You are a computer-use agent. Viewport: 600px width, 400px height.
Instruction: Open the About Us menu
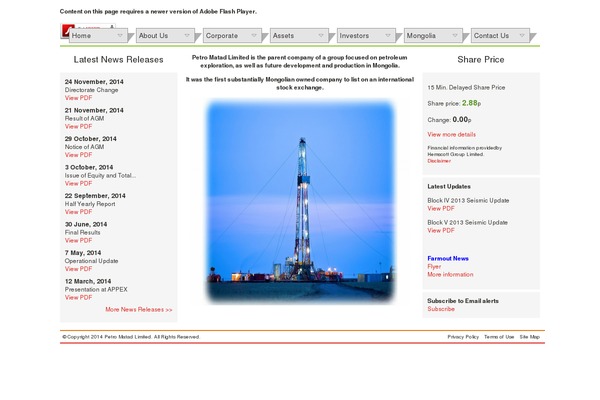pyautogui.click(x=165, y=36)
